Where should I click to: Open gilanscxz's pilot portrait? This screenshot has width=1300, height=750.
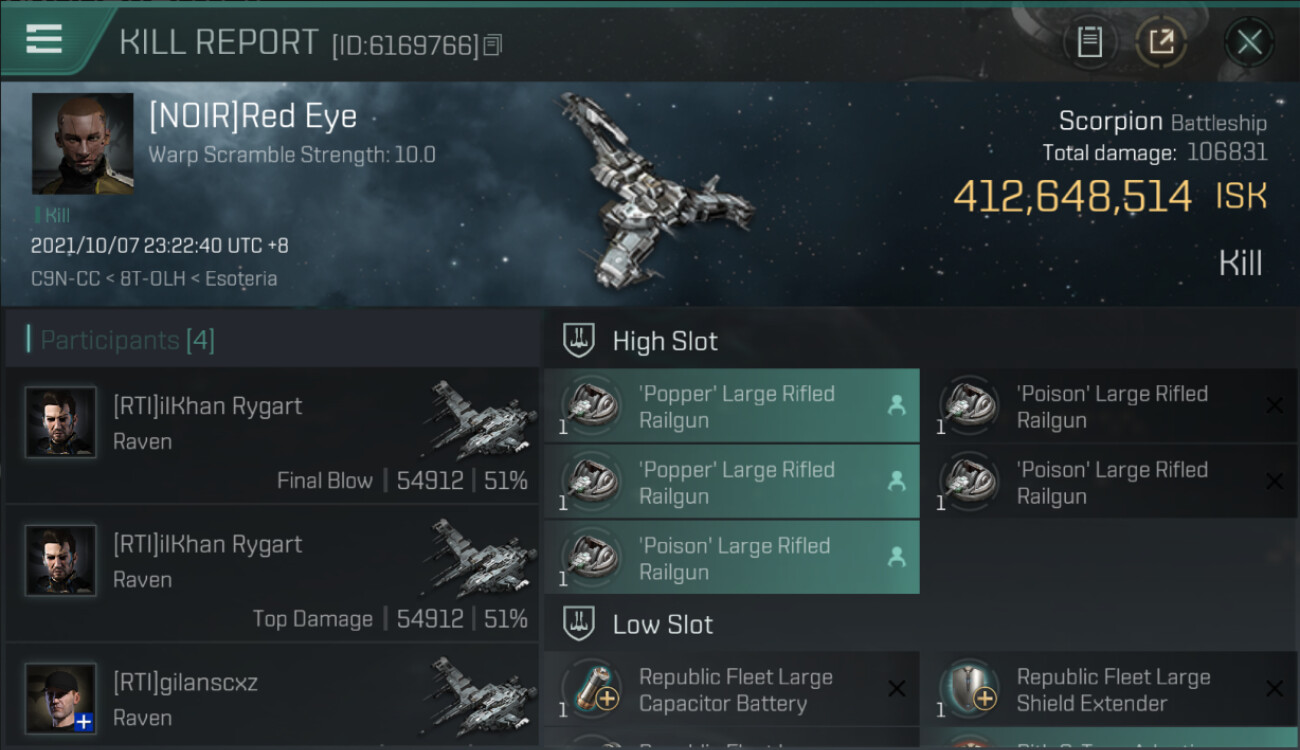point(61,697)
